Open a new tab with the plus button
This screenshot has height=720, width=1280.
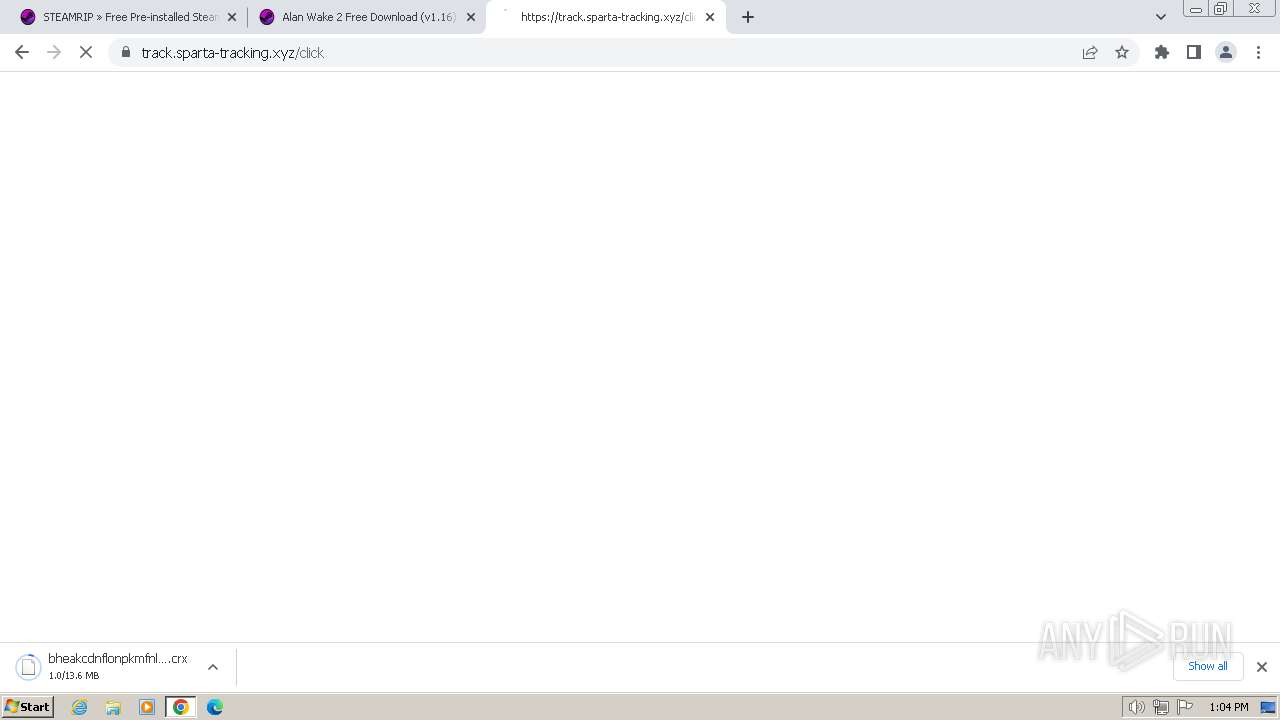coord(748,17)
